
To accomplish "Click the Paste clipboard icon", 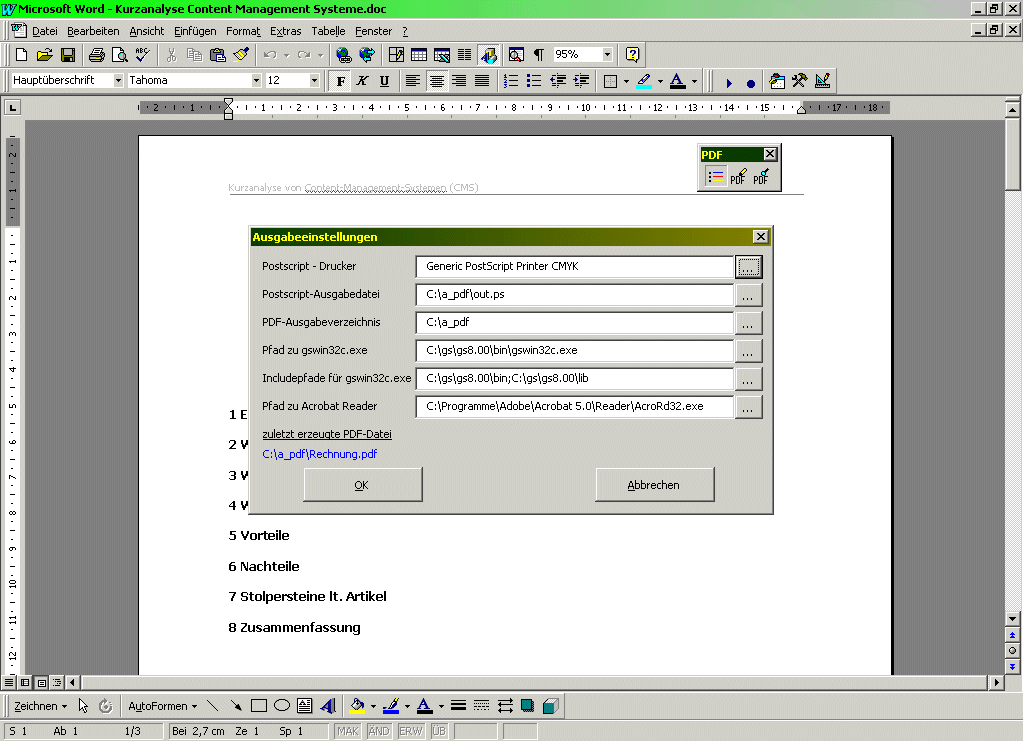I will pyautogui.click(x=218, y=55).
